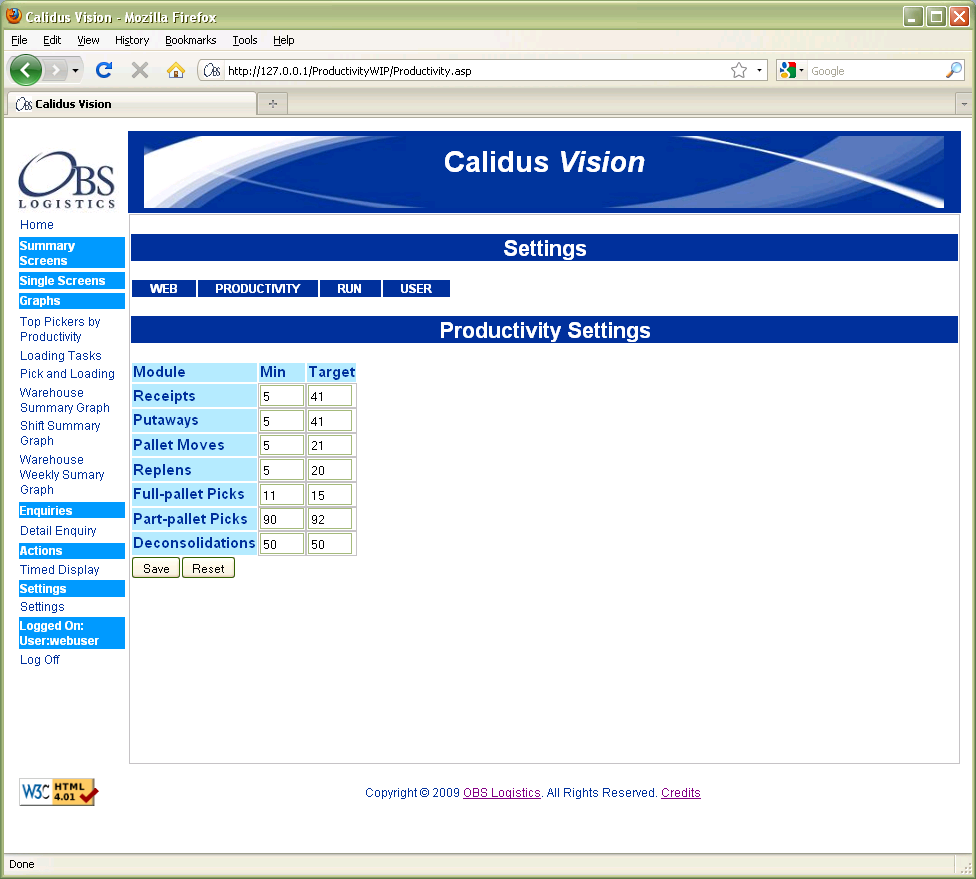
Task: Open Warehouse Summary Graph link
Action: (65, 400)
